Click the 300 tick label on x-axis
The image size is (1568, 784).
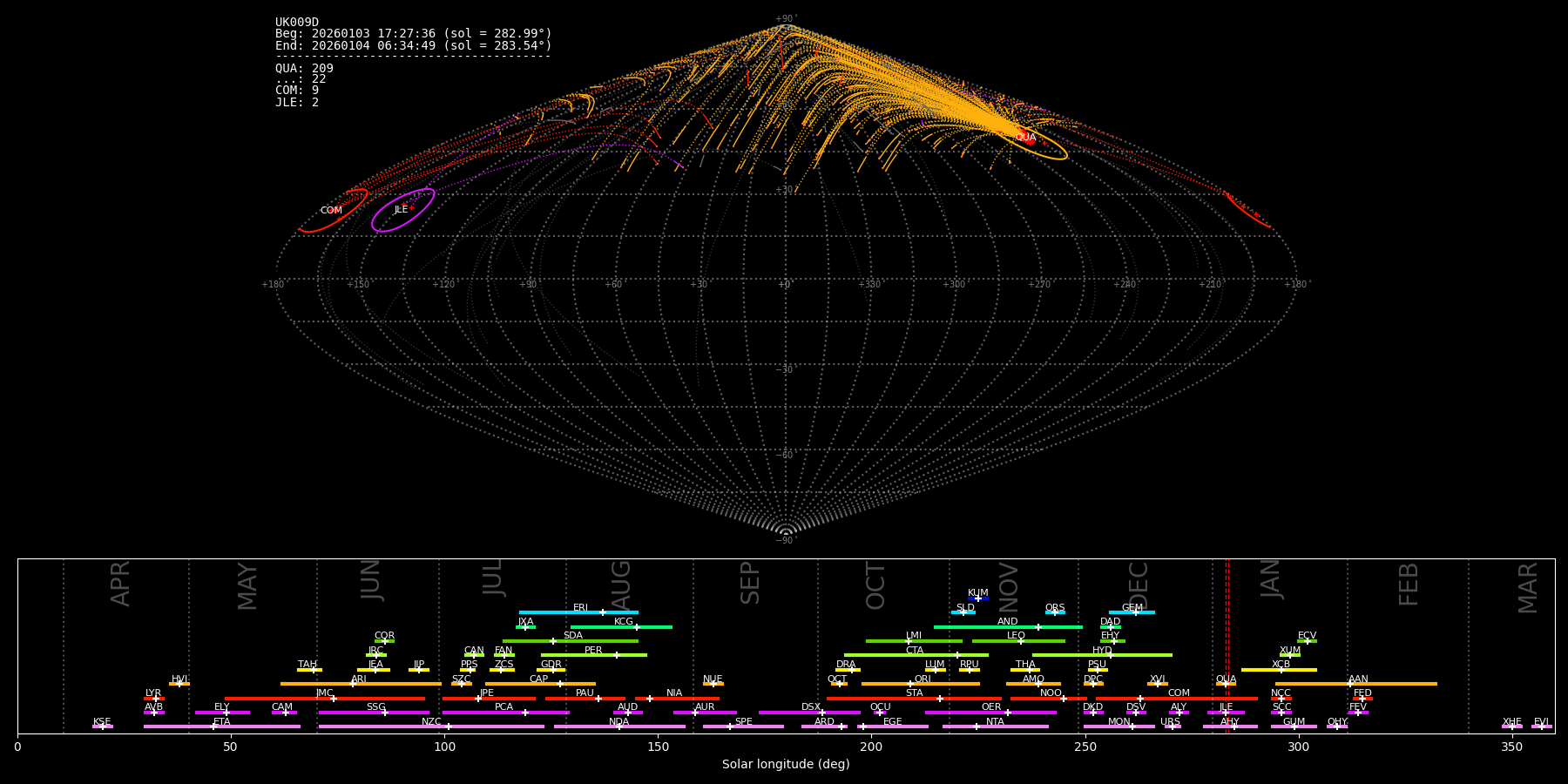[1298, 747]
